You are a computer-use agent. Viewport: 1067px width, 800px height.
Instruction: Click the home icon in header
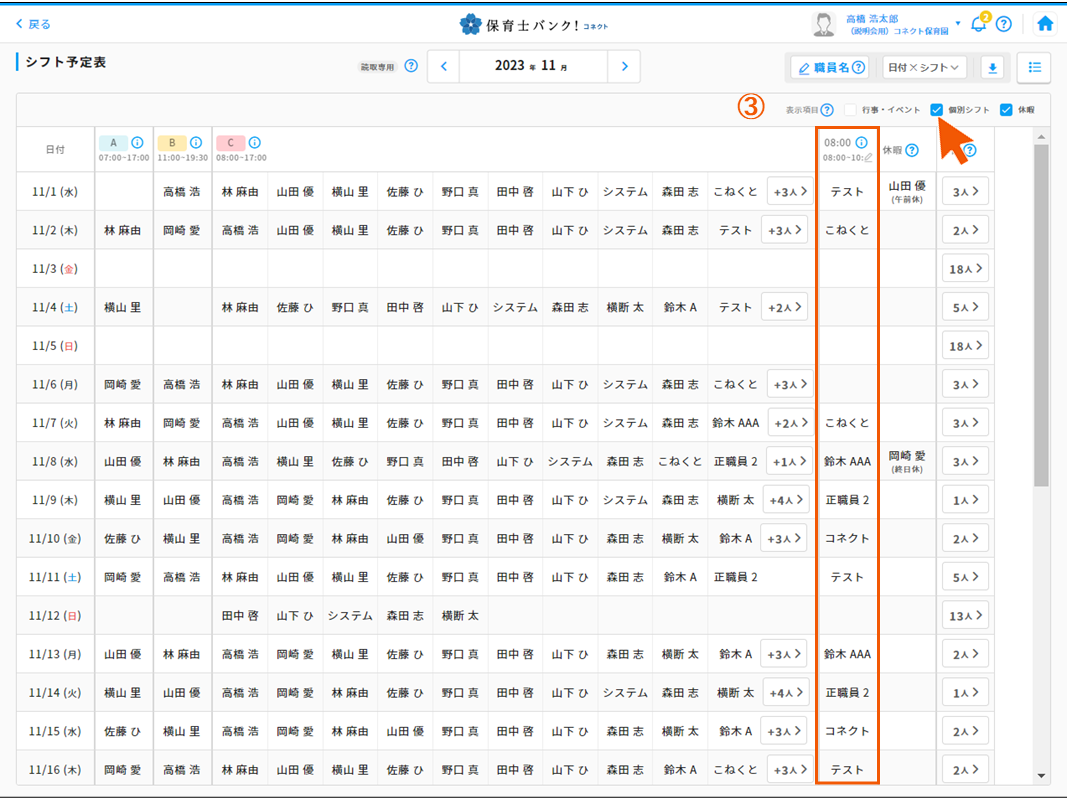[x=1045, y=24]
